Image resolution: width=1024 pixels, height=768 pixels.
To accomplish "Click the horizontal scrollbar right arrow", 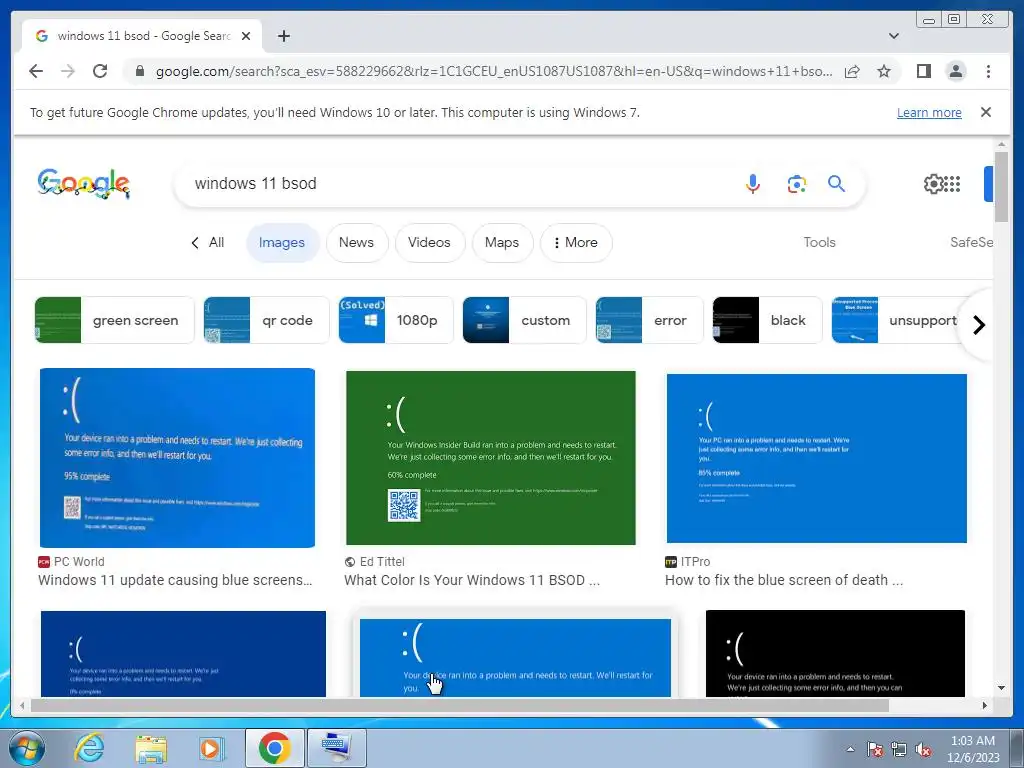I will (x=985, y=705).
